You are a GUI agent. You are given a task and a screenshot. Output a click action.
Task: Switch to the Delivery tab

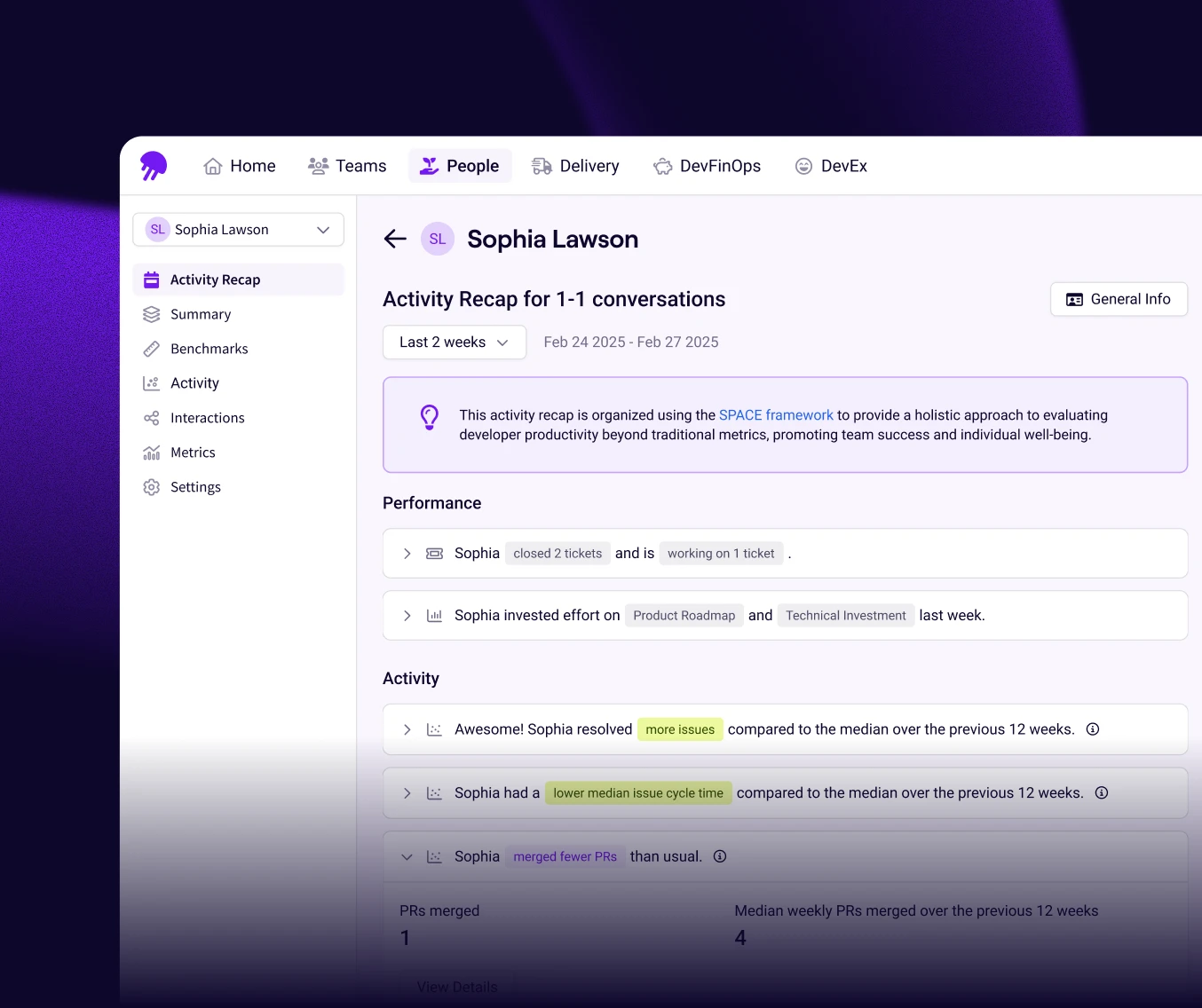575,166
